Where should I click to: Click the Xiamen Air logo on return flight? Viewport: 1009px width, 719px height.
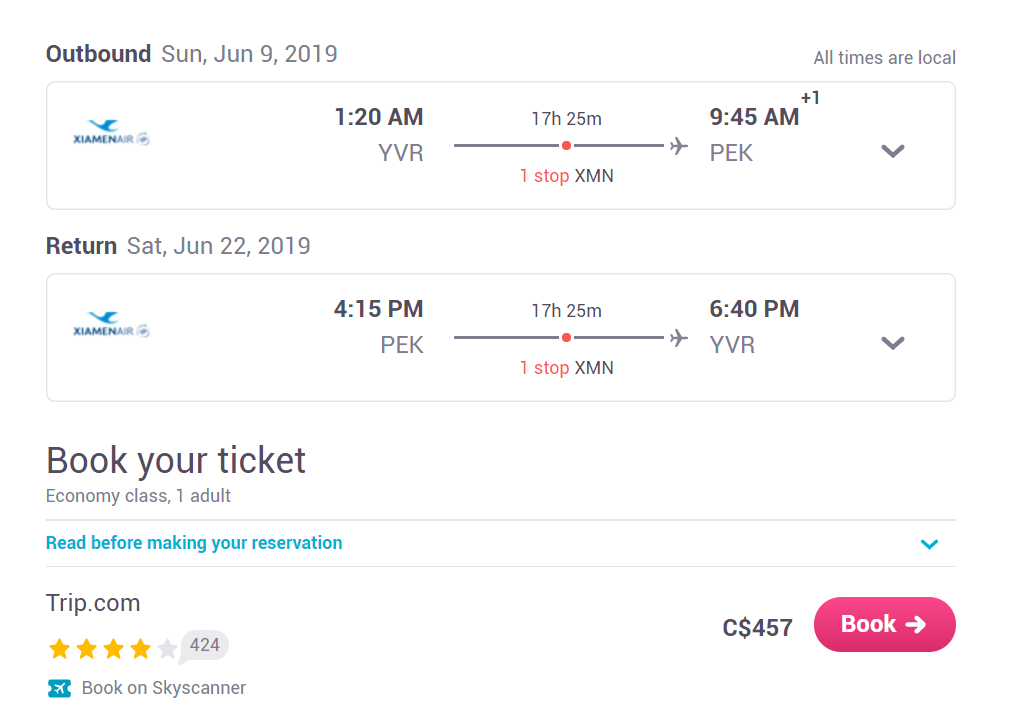(x=111, y=324)
